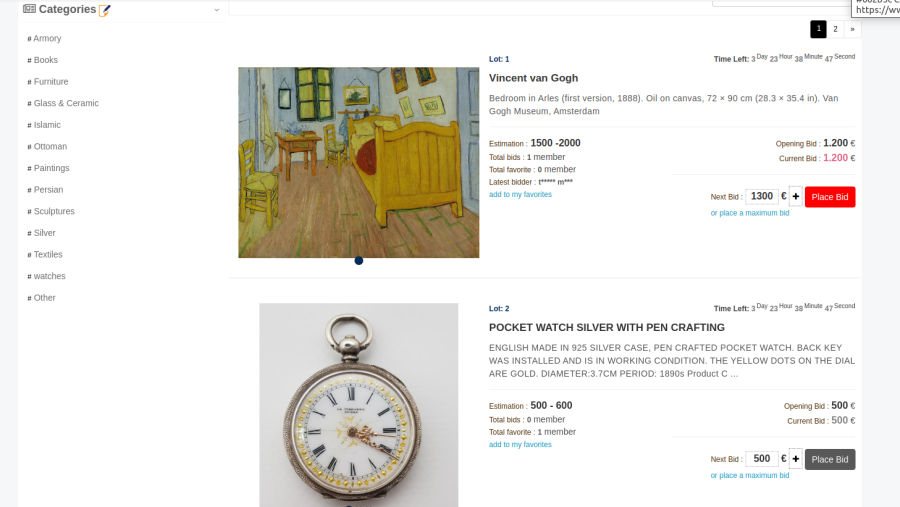Click the Lot 1 next bid amount field

tap(762, 196)
